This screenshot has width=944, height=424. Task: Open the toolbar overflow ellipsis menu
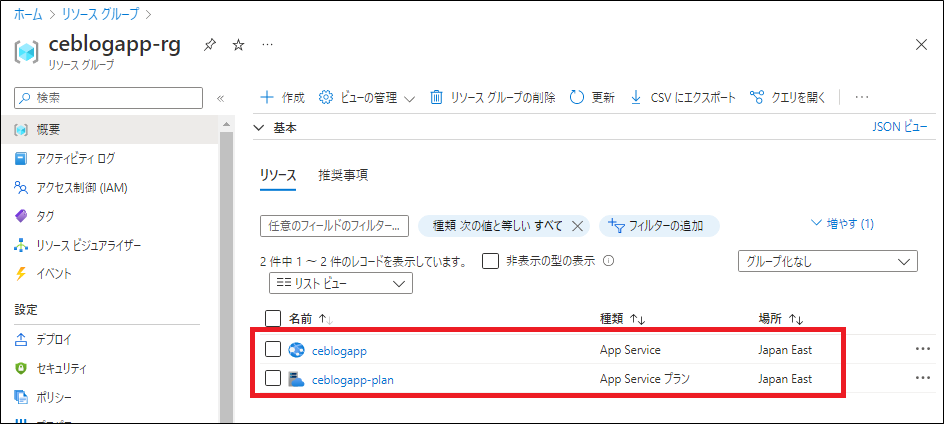[862, 97]
